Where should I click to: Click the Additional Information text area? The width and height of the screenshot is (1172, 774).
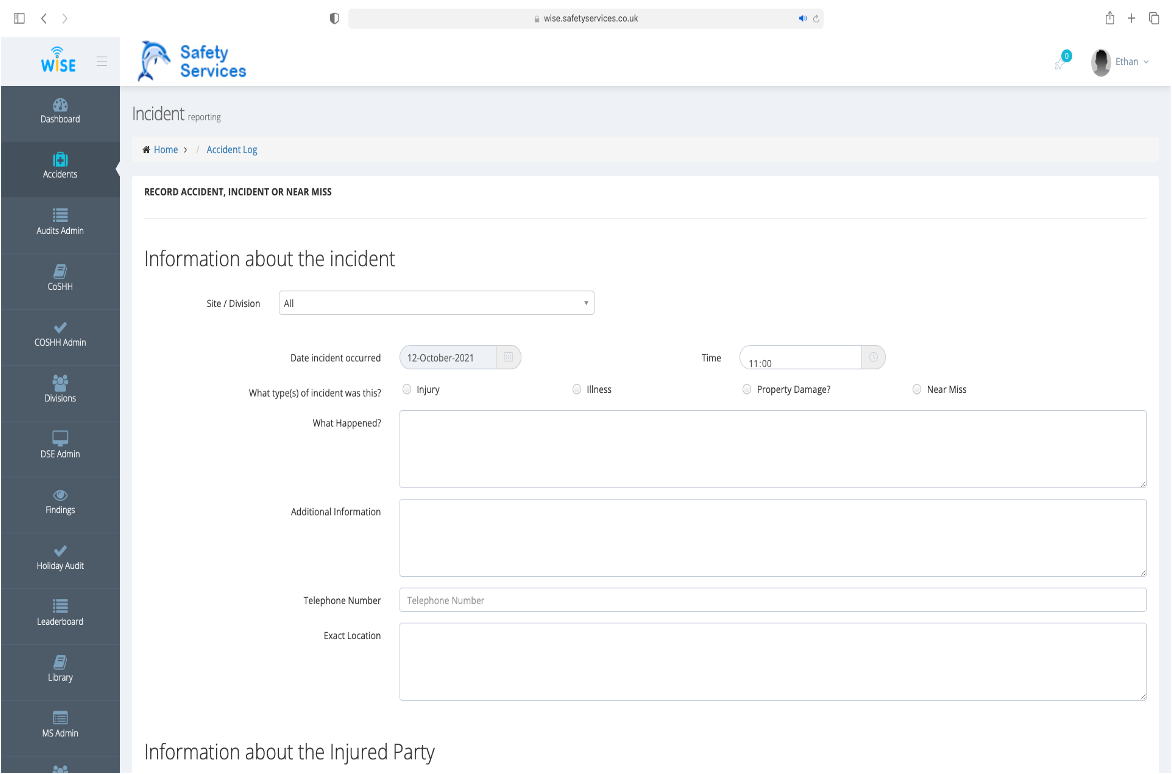[773, 538]
